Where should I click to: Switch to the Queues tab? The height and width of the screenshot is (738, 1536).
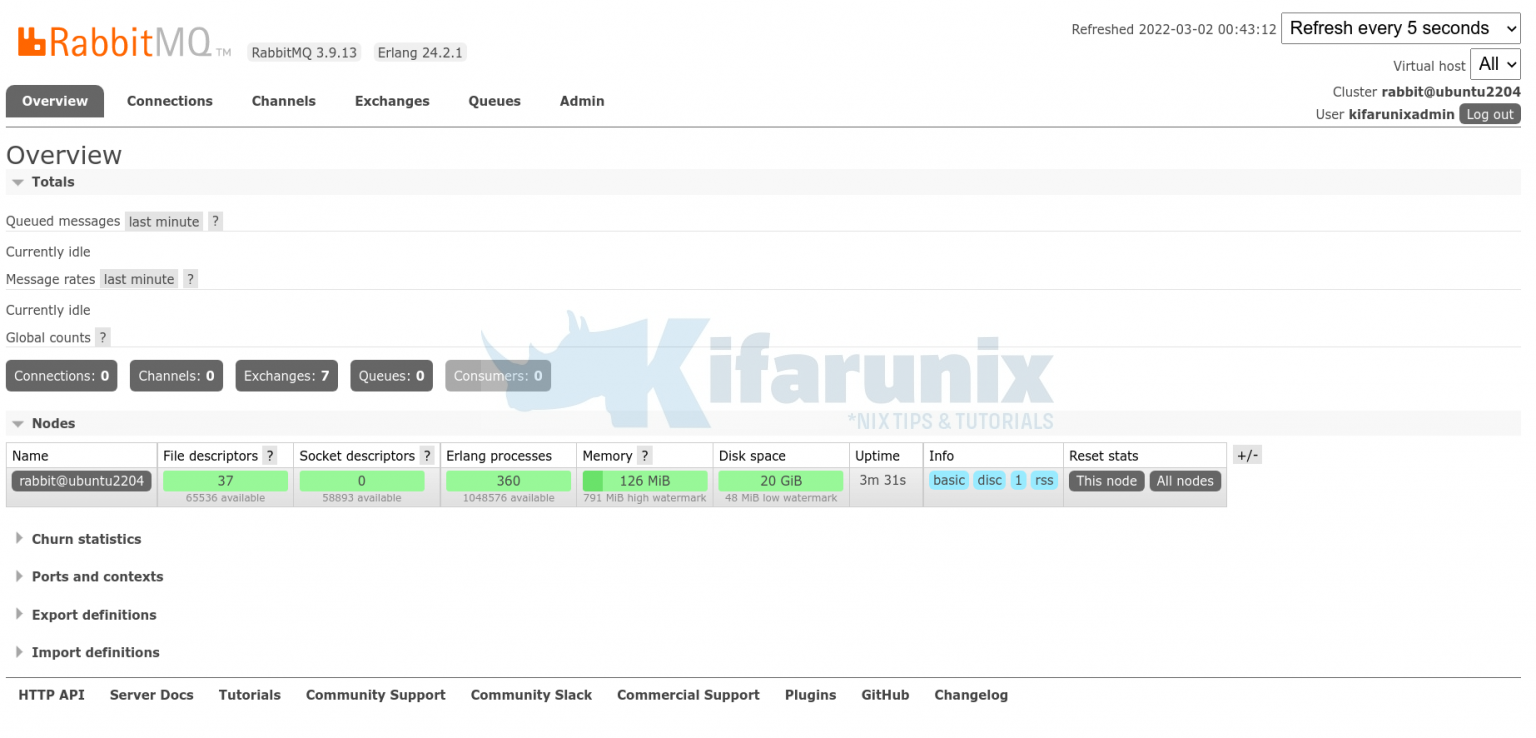(494, 101)
